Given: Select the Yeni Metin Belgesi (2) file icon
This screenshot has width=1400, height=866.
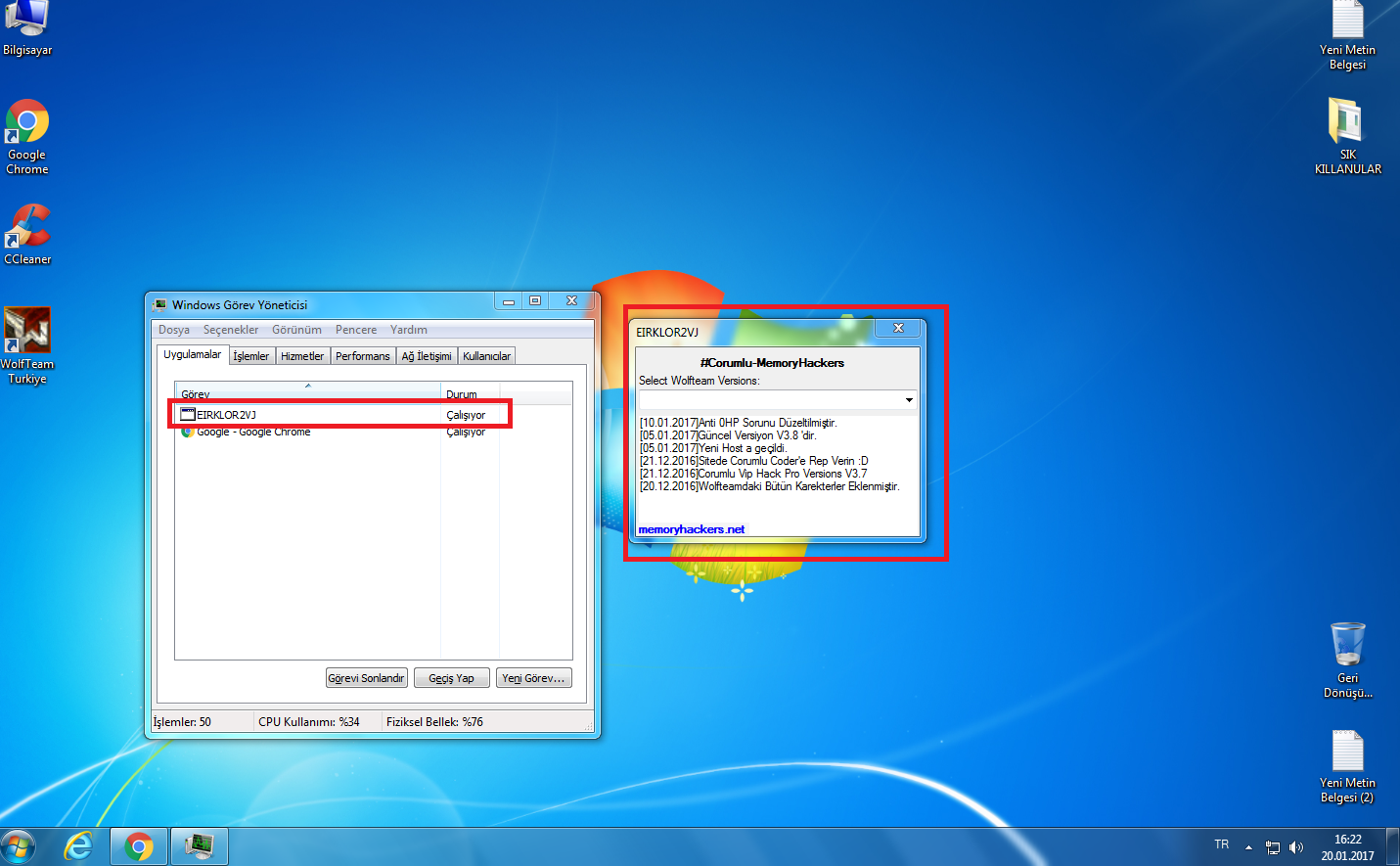Looking at the screenshot, I should pos(1347,766).
